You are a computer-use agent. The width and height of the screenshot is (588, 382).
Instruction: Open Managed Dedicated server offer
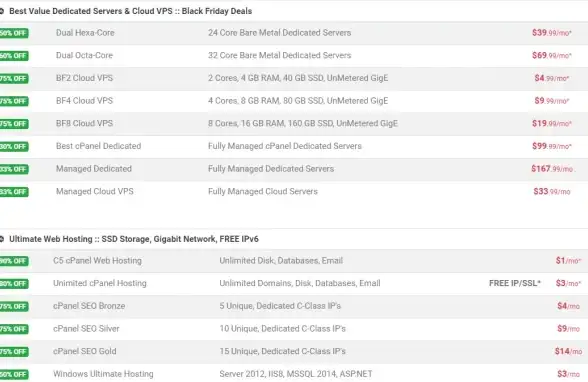point(94,169)
